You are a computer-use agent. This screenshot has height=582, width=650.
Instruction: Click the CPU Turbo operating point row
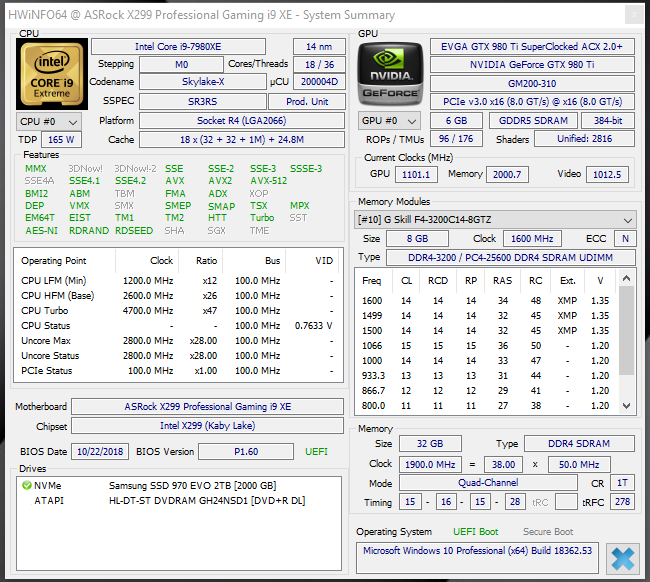(x=177, y=311)
